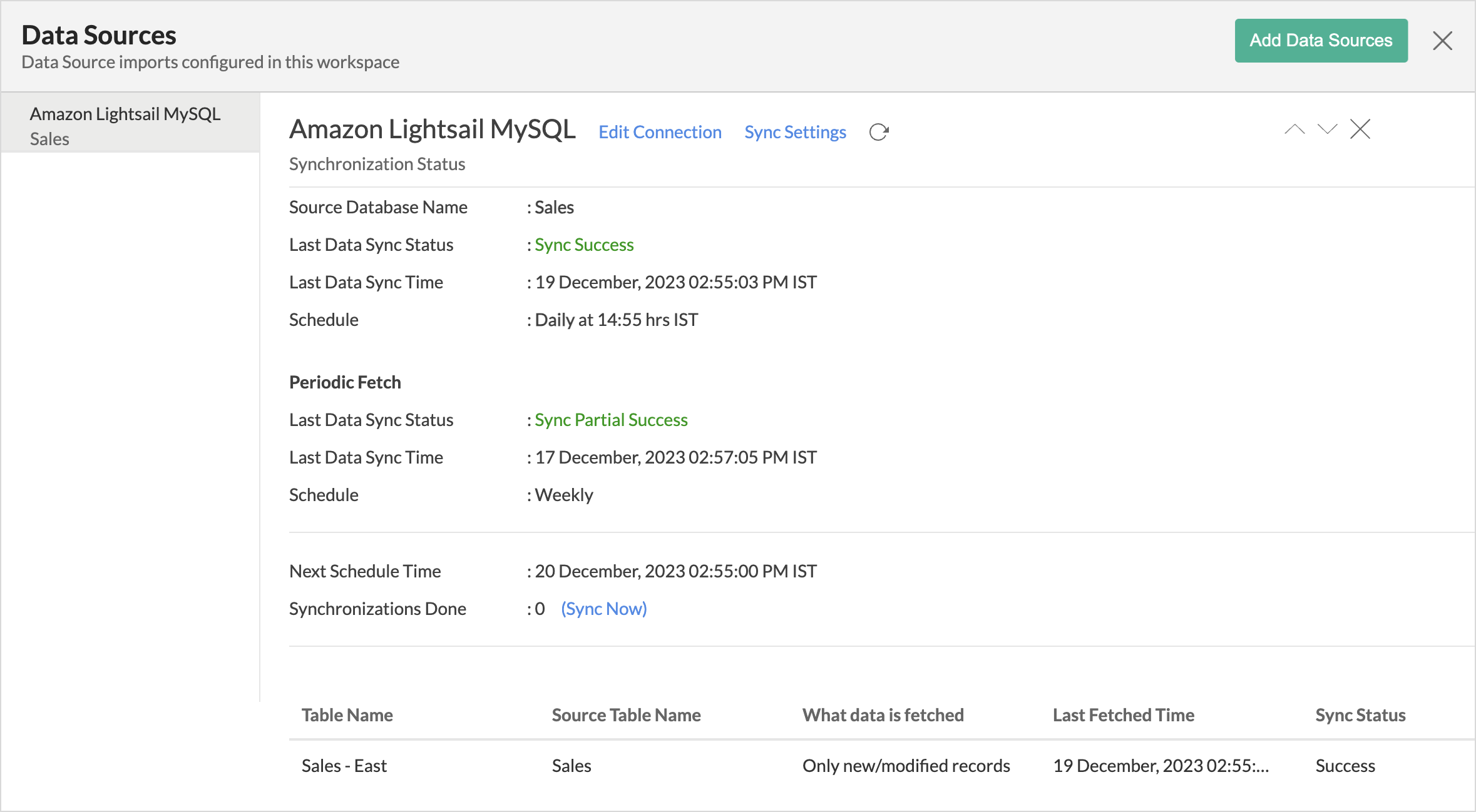Click the What data is fetched header

(x=883, y=715)
